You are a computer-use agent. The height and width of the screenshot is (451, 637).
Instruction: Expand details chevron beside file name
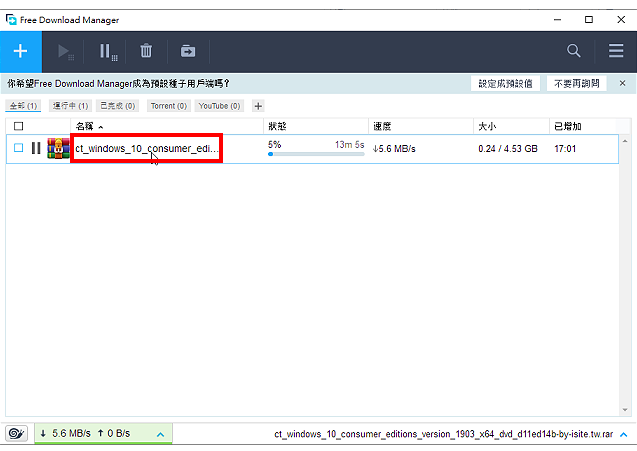point(624,435)
